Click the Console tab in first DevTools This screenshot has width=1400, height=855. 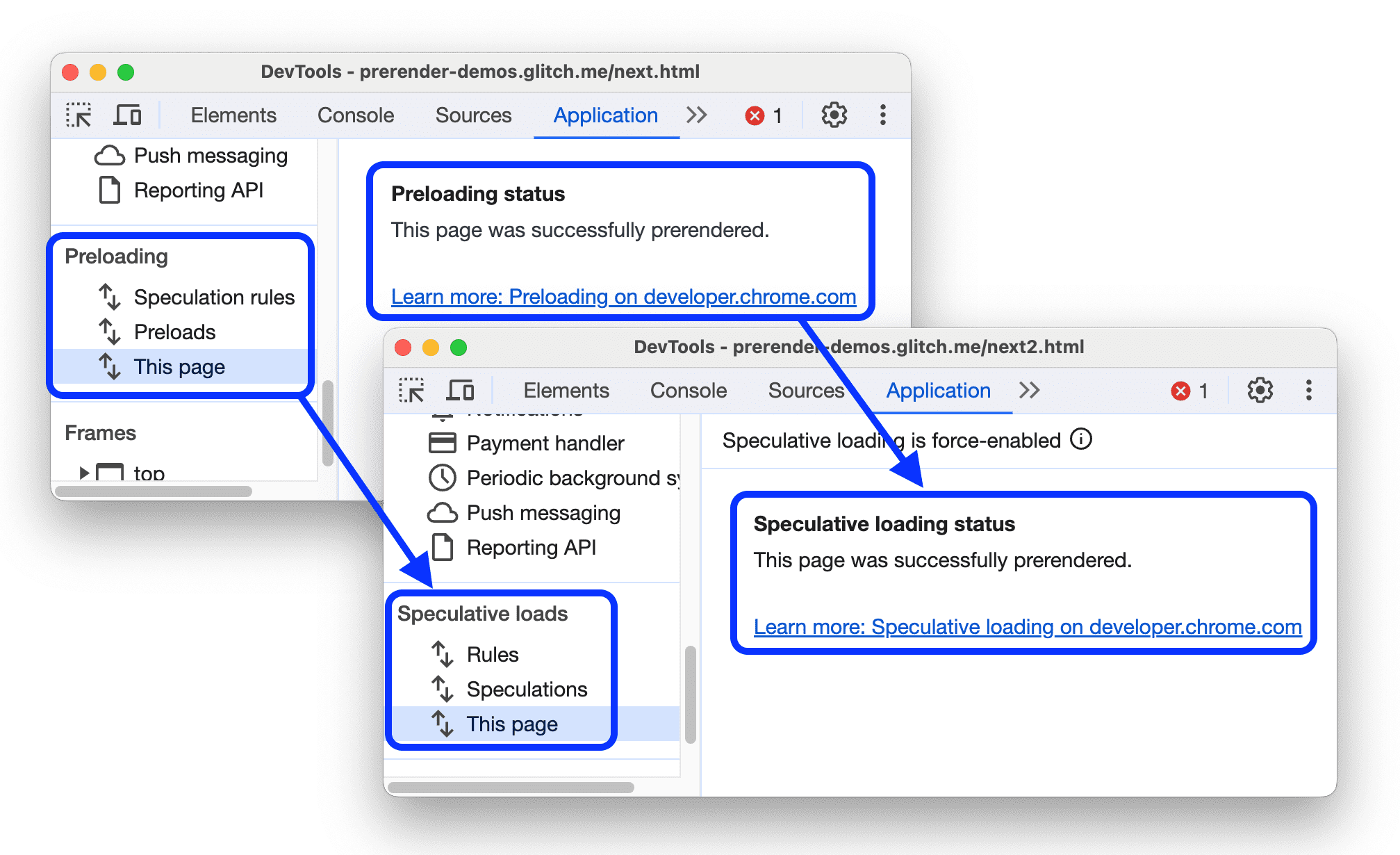314,110
